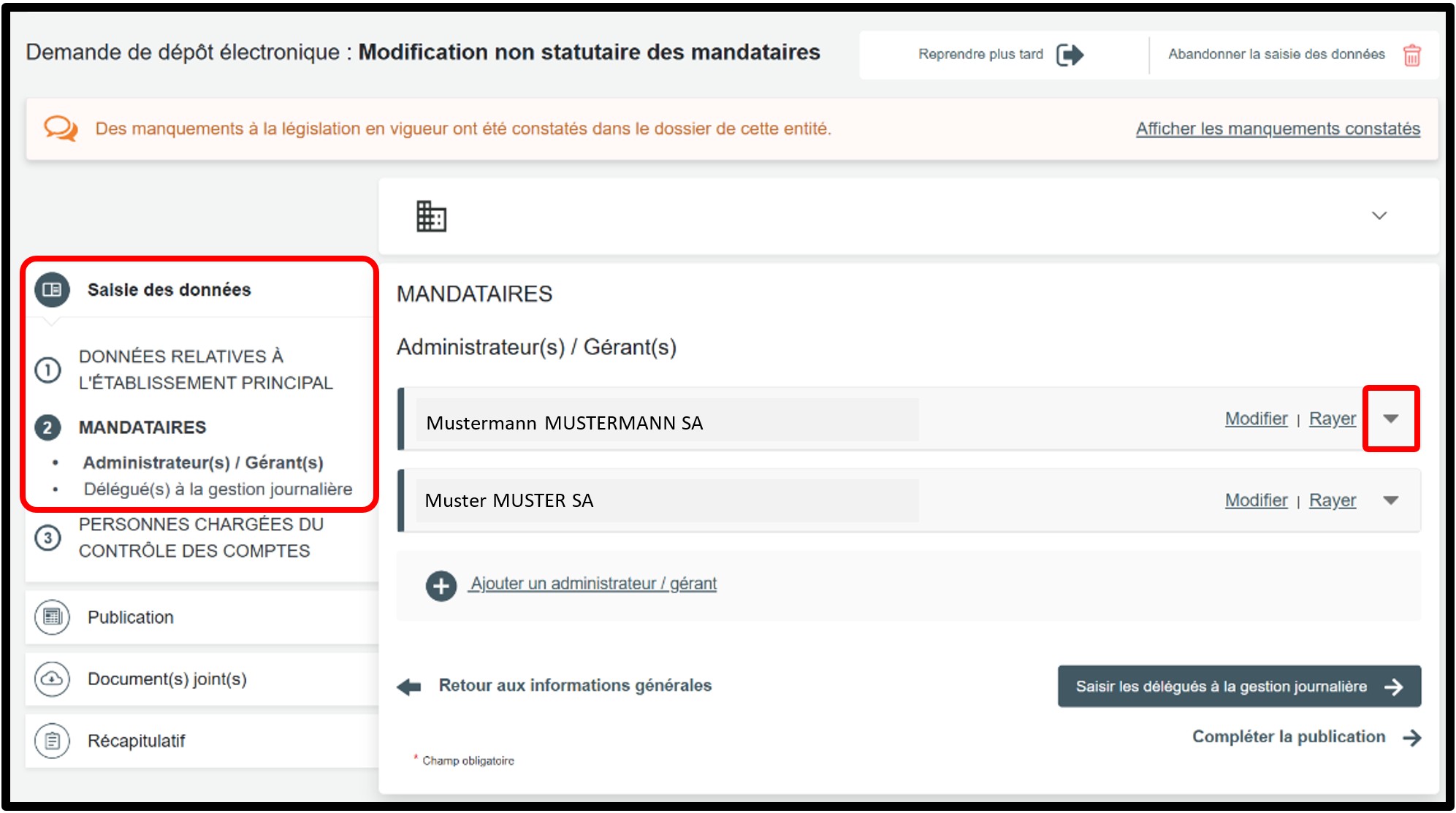Image resolution: width=1456 pixels, height=813 pixels.
Task: Open step 1 Données relatives à l'établissement principal
Action: point(205,370)
